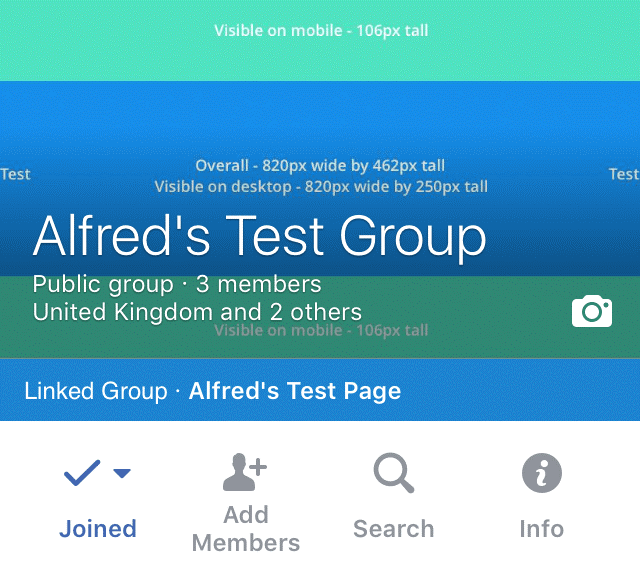Tap the Info text label
The image size is (640, 564).
pos(542,529)
